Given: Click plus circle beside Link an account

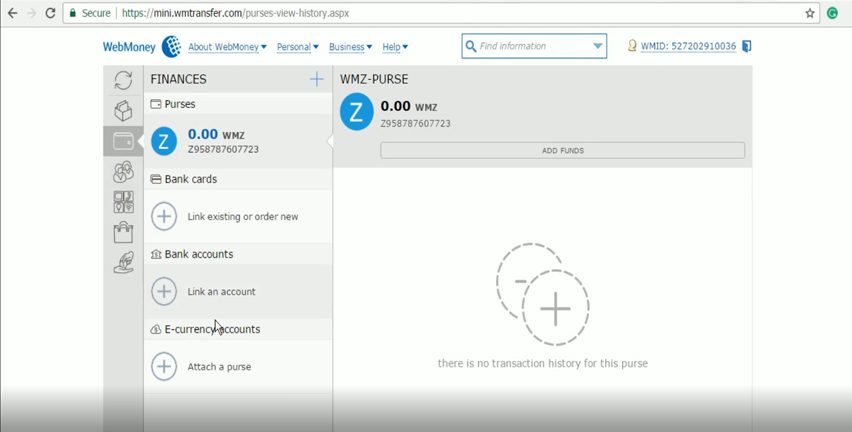Looking at the screenshot, I should point(164,291).
